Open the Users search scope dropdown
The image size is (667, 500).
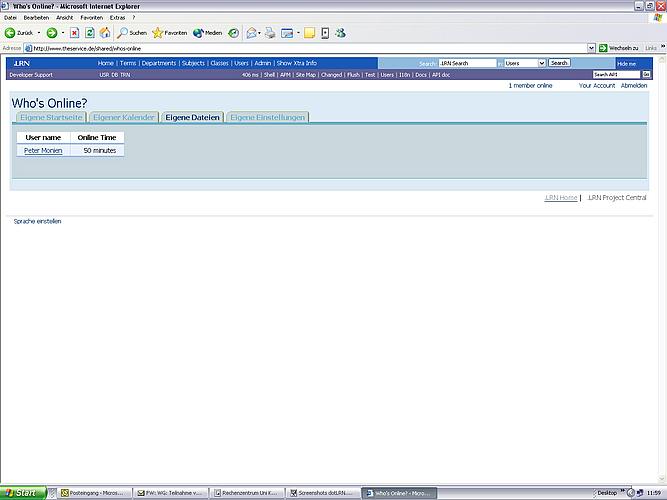point(525,63)
